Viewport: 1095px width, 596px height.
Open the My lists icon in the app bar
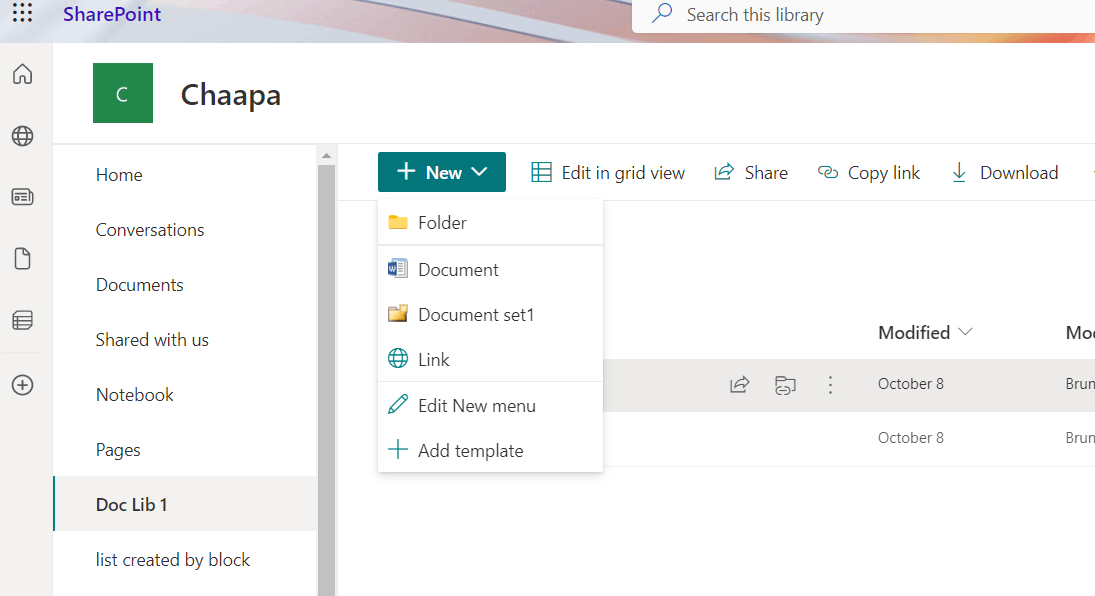point(22,320)
